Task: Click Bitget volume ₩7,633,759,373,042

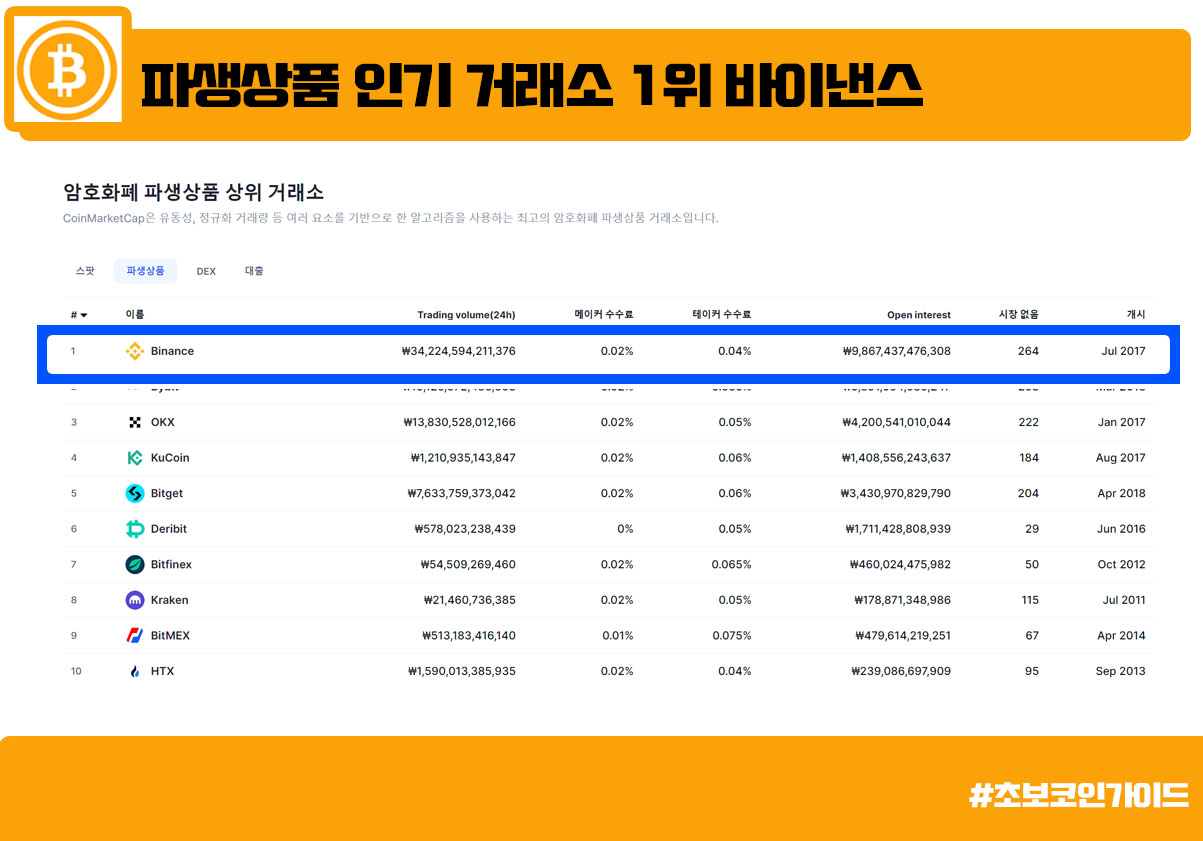Action: 461,493
